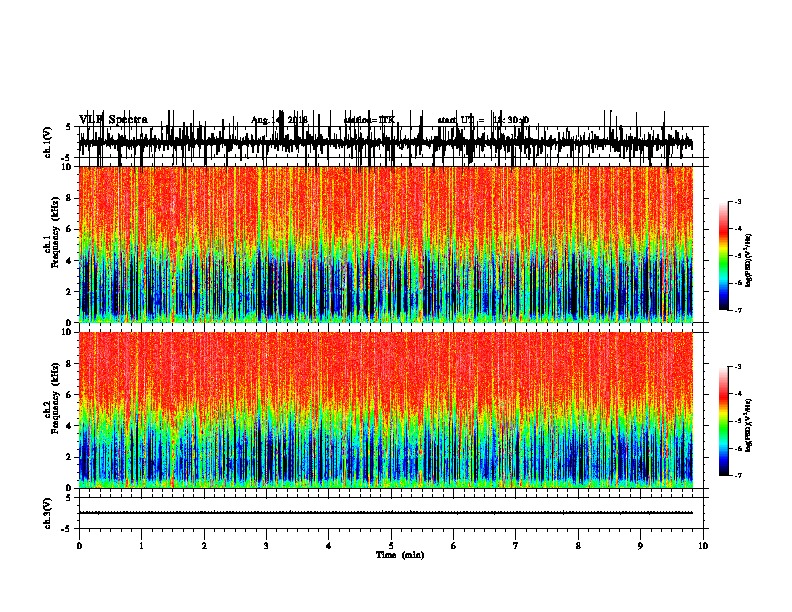792x612 pixels.
Task: Click the start UT time label
Action: pyautogui.click(x=483, y=120)
